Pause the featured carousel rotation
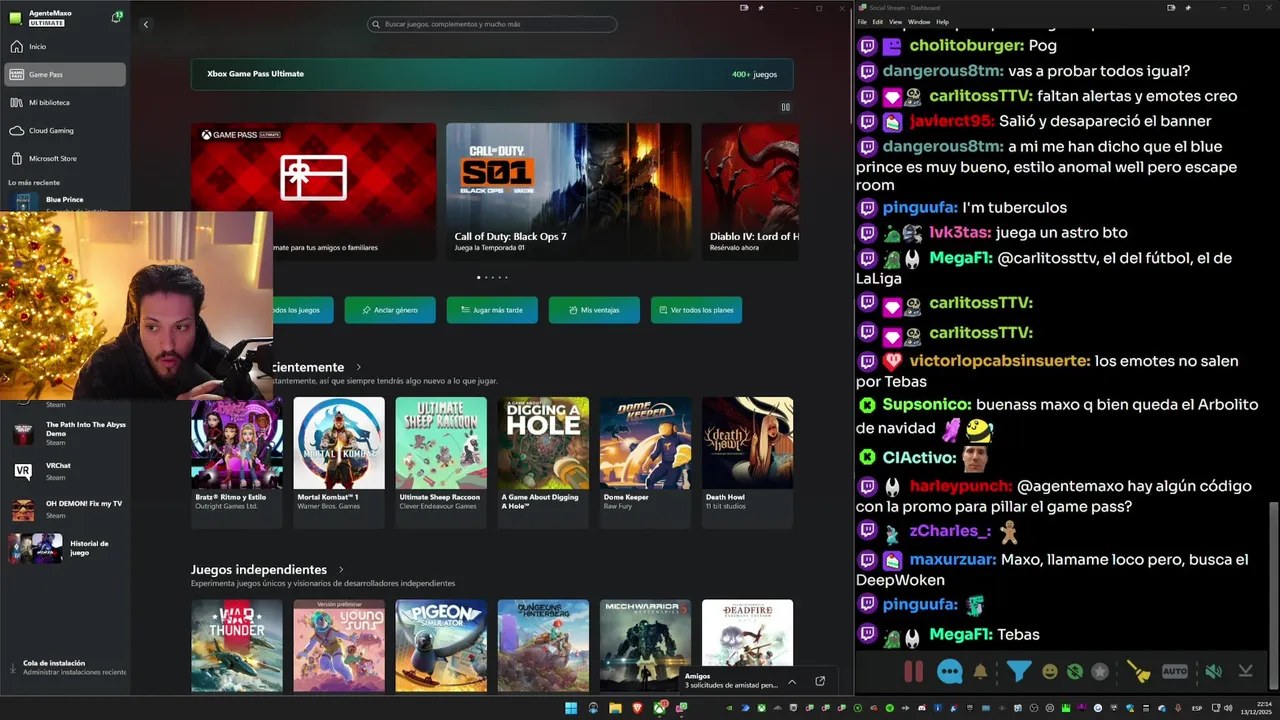 click(x=785, y=107)
